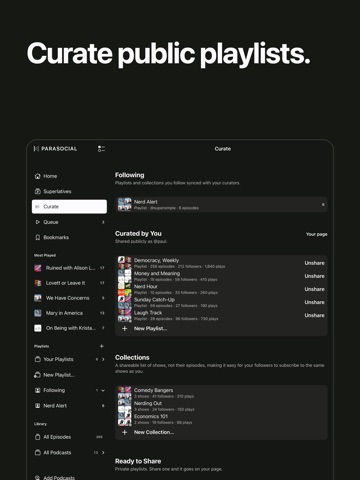Click the Queue play icon
The width and height of the screenshot is (360, 480).
[38, 222]
